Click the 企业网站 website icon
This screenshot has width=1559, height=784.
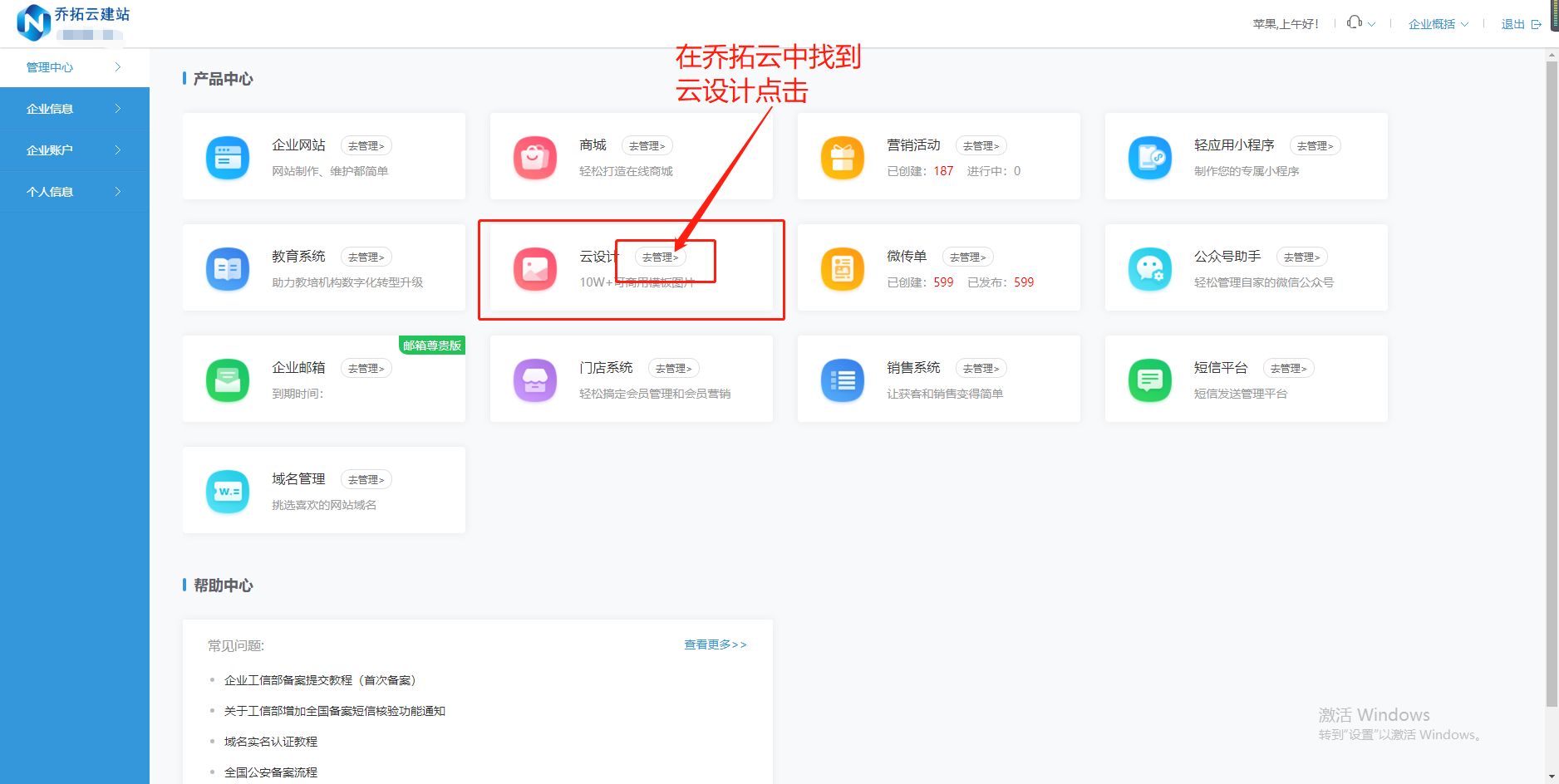[x=227, y=158]
